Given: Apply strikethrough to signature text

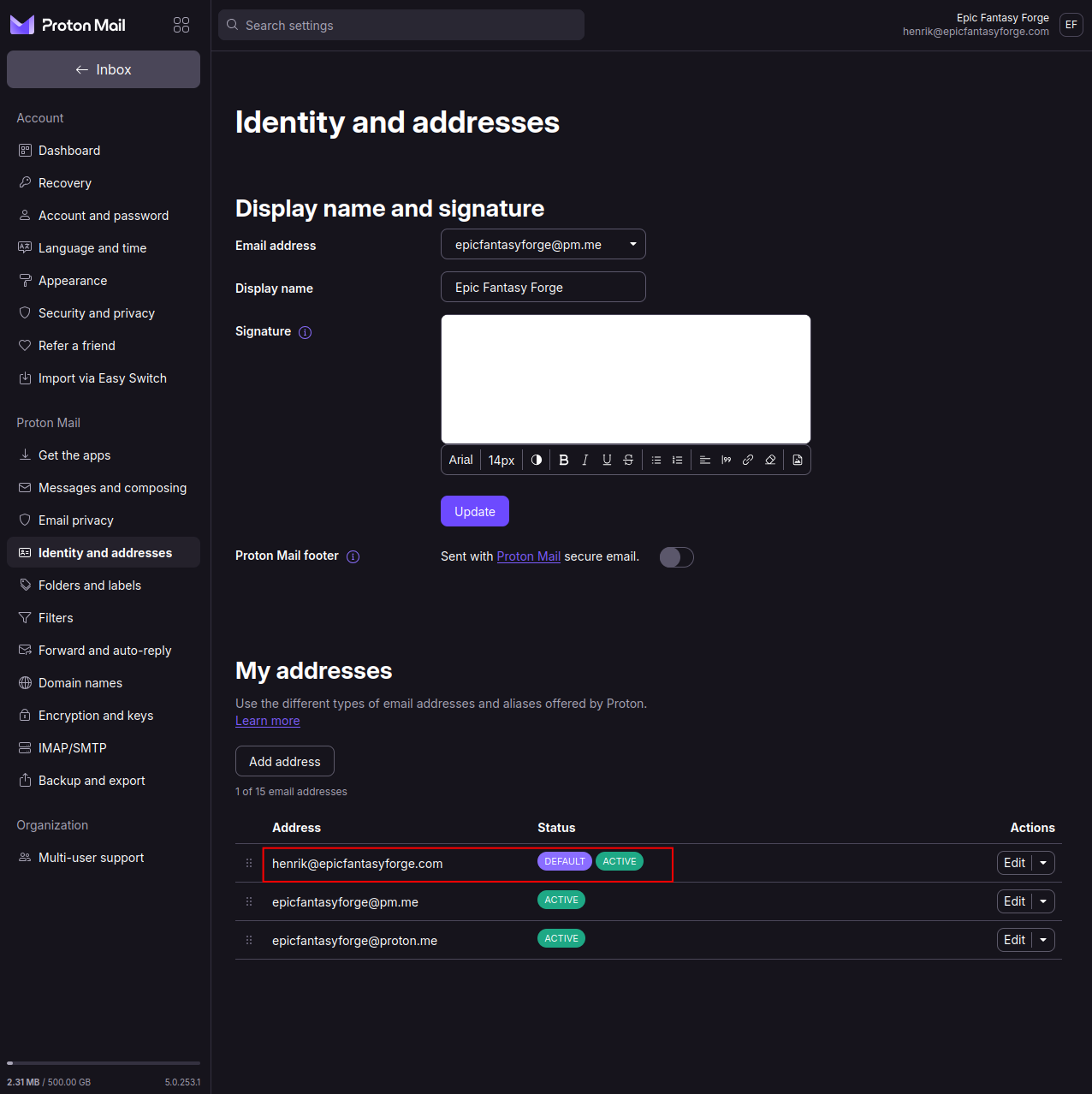Looking at the screenshot, I should click(x=628, y=460).
